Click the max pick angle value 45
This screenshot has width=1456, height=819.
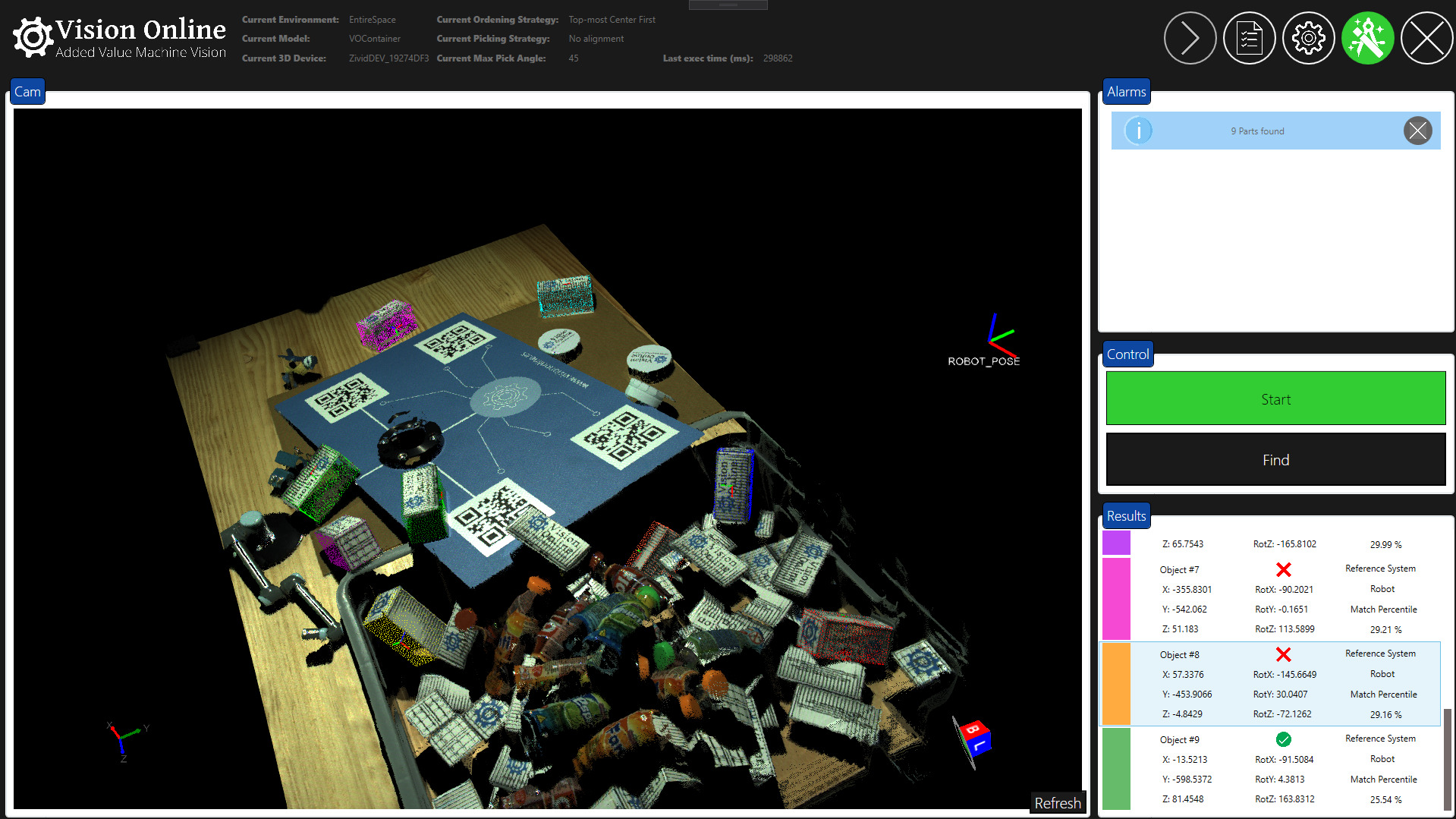[573, 58]
